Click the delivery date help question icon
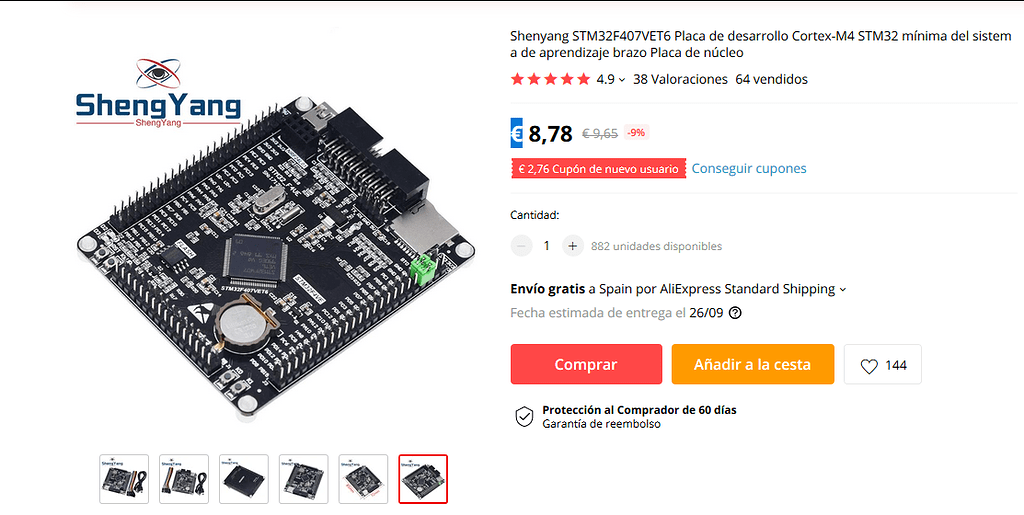Screen dimensions: 1024x515 735,313
